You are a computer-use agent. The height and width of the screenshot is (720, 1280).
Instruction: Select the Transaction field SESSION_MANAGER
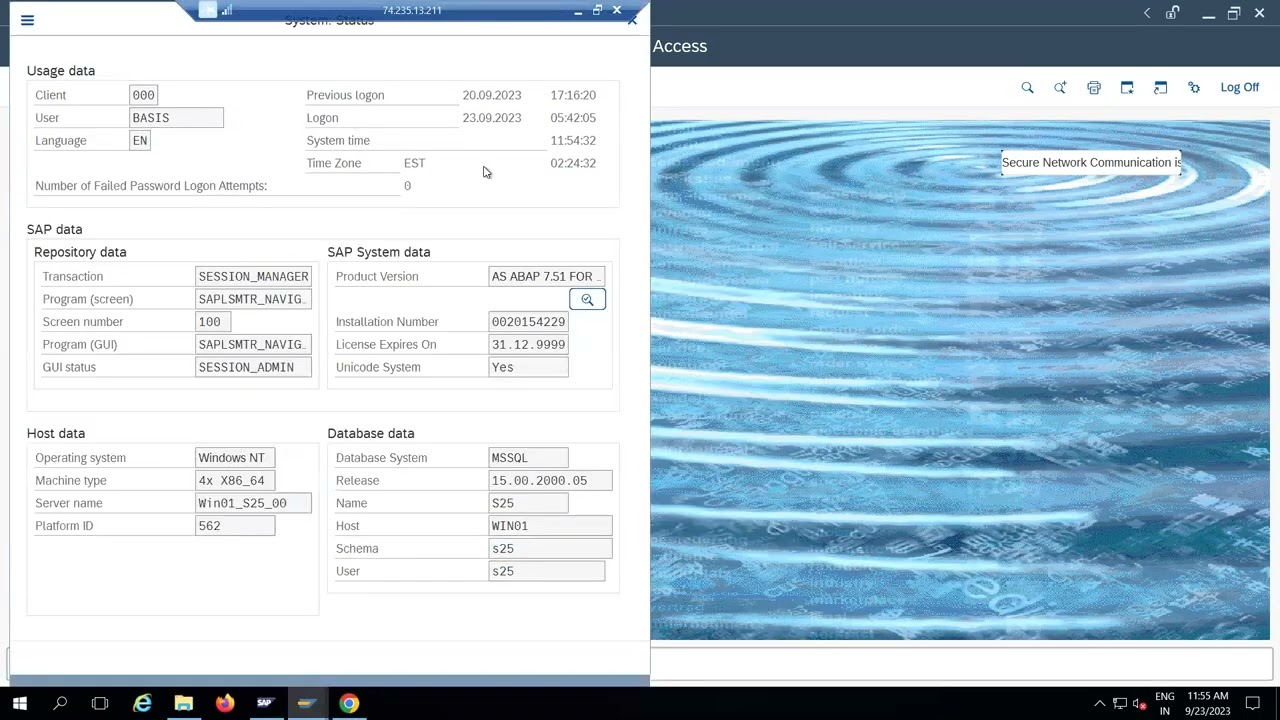point(253,277)
